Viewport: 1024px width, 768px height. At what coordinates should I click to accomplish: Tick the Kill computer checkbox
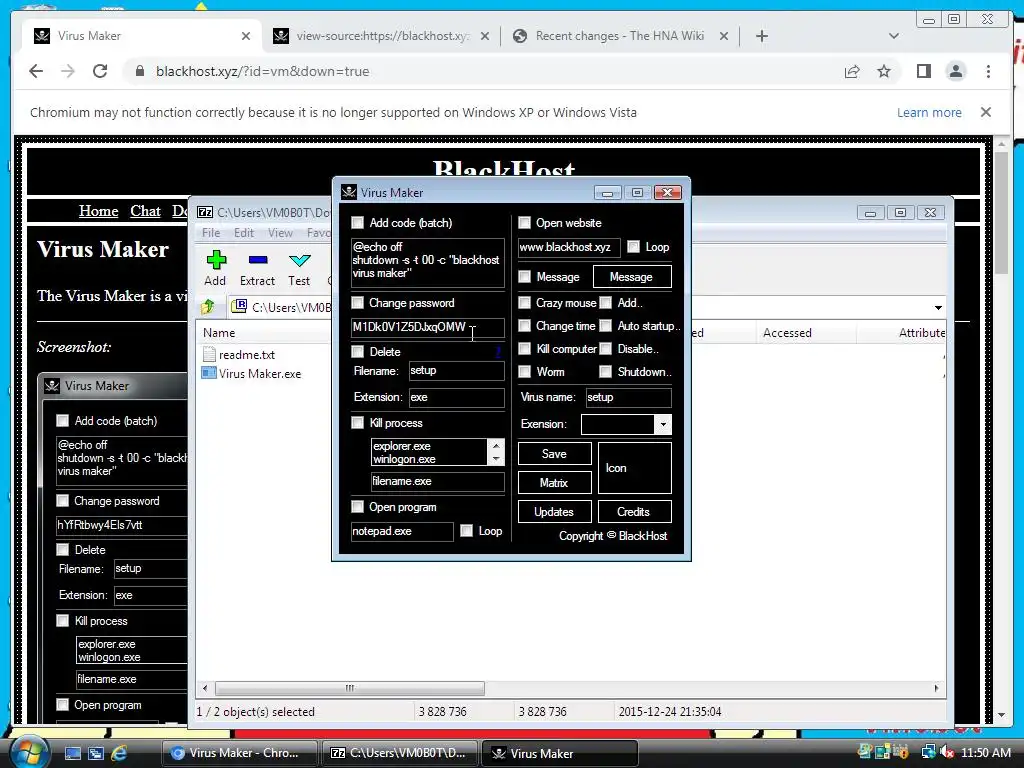[x=524, y=348]
